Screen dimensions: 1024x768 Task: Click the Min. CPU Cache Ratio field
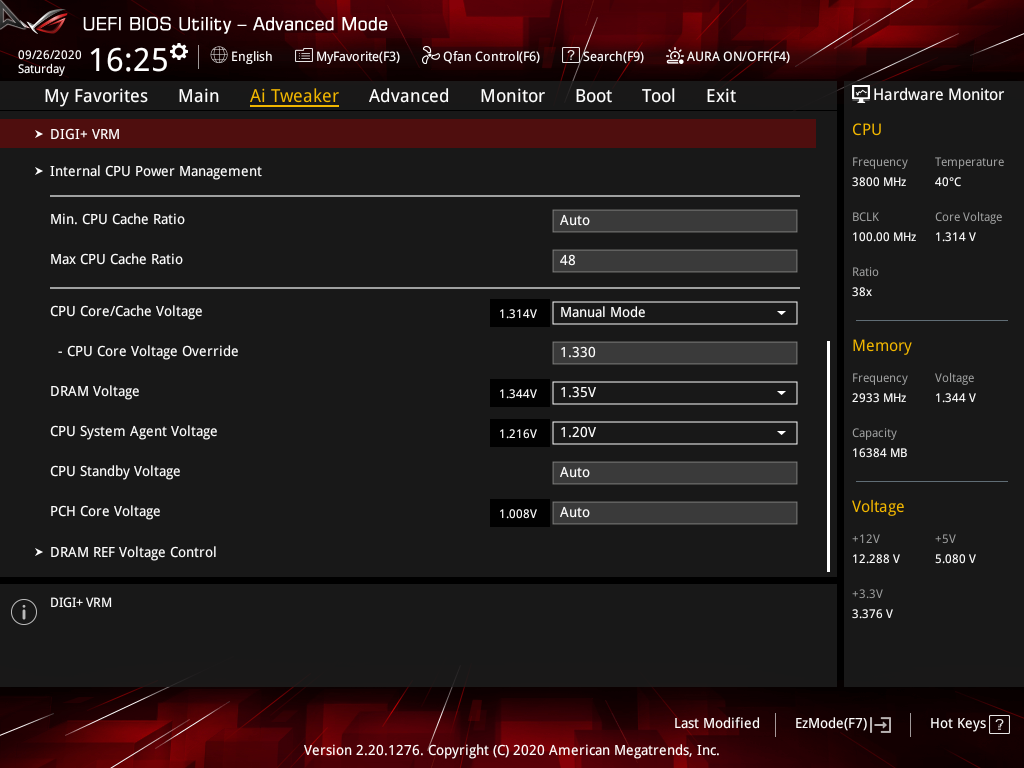pyautogui.click(x=675, y=221)
